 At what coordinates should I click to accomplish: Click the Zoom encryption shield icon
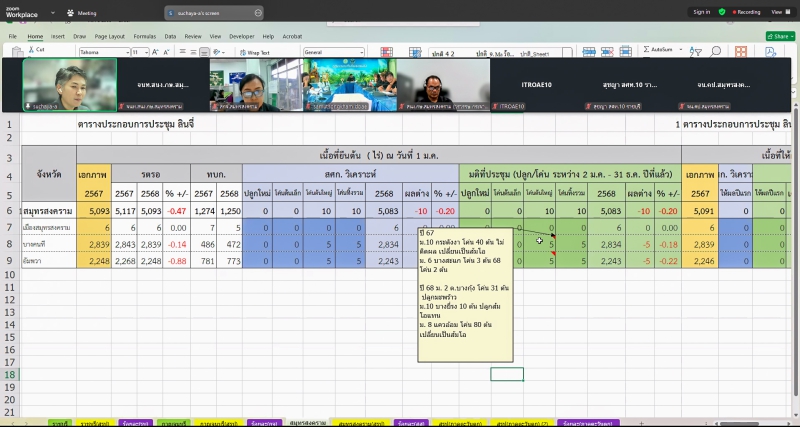[721, 13]
